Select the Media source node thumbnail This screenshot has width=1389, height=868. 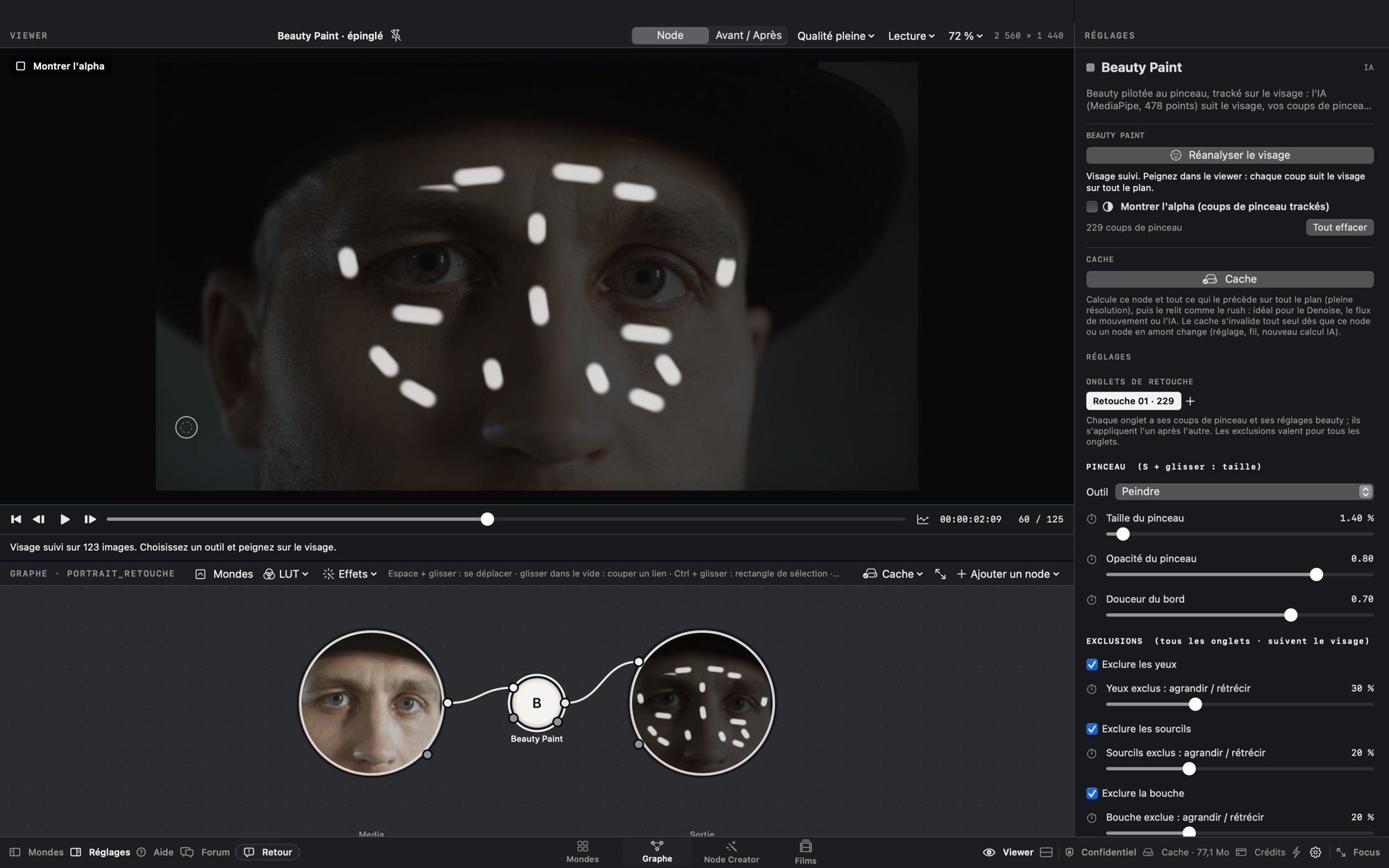tap(372, 703)
